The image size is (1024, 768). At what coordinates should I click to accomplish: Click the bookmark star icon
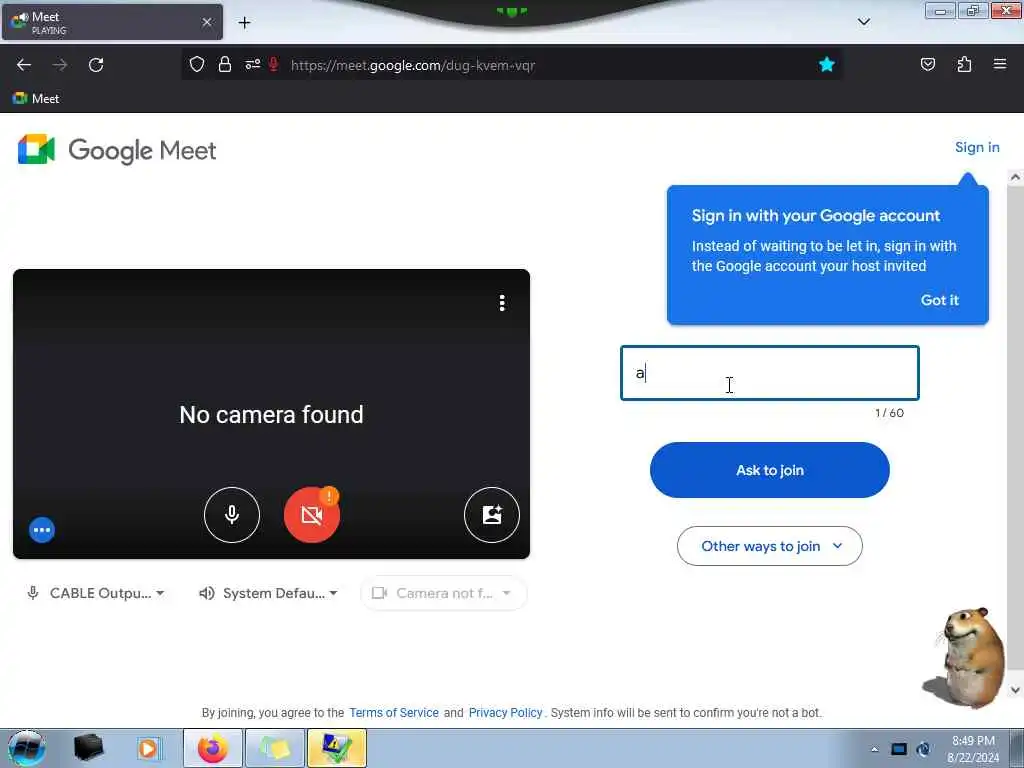click(827, 65)
